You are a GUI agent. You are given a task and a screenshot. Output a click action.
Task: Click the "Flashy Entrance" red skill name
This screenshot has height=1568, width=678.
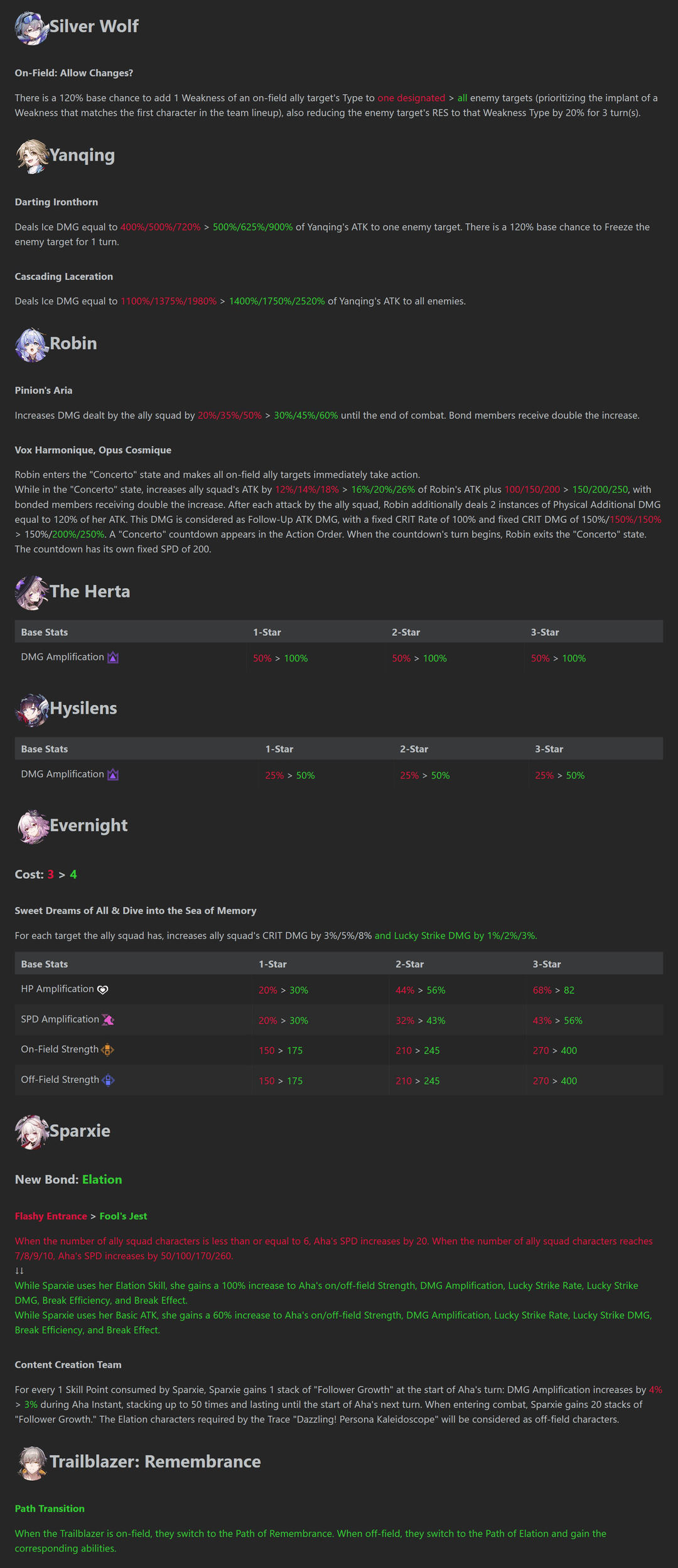point(51,1216)
